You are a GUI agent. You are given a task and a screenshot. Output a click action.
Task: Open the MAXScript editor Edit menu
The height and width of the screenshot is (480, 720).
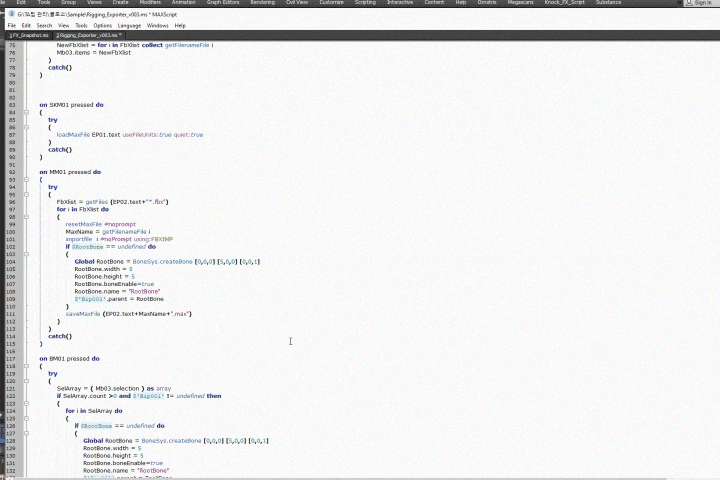pos(26,26)
